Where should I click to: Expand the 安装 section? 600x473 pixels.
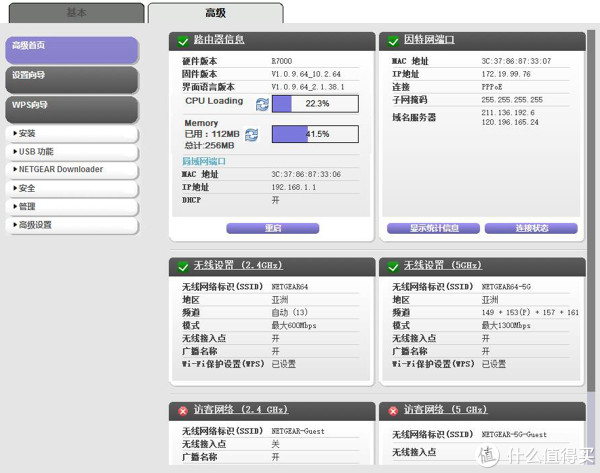tap(72, 134)
